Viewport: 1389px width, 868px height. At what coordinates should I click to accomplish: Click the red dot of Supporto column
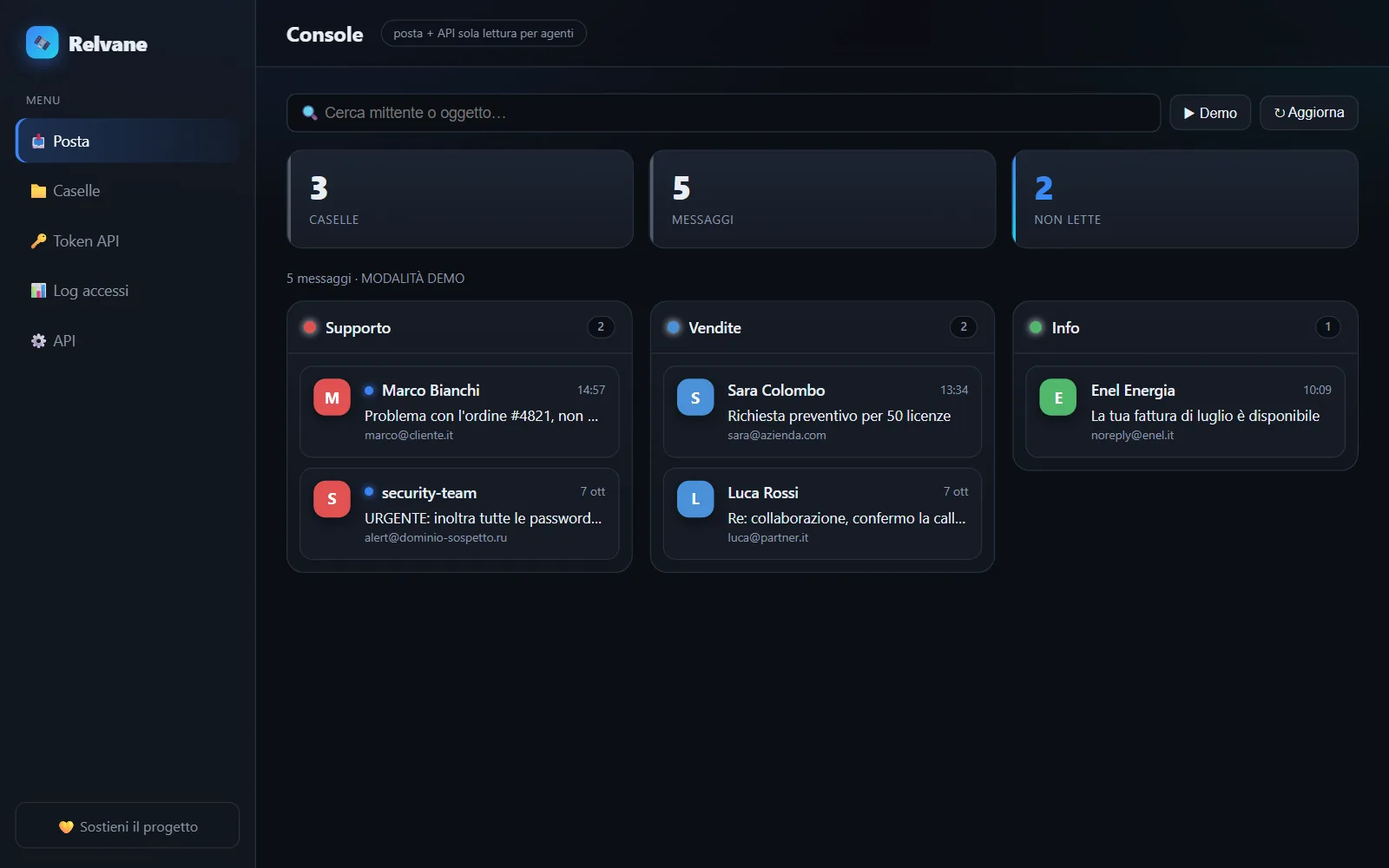pyautogui.click(x=310, y=327)
